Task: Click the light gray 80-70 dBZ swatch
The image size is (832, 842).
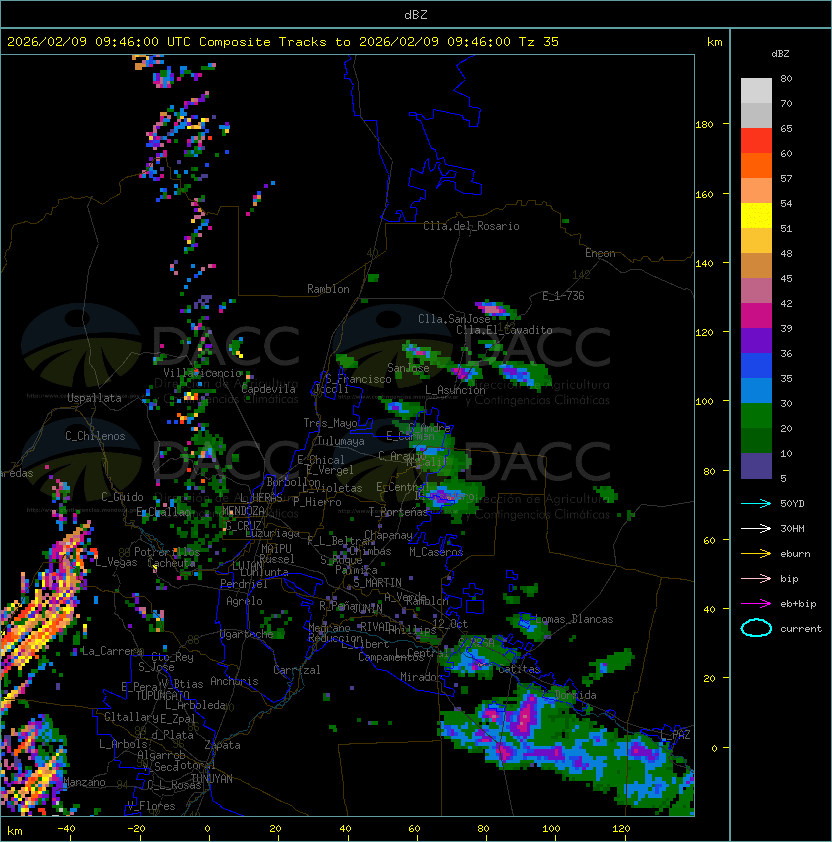Action: point(756,91)
